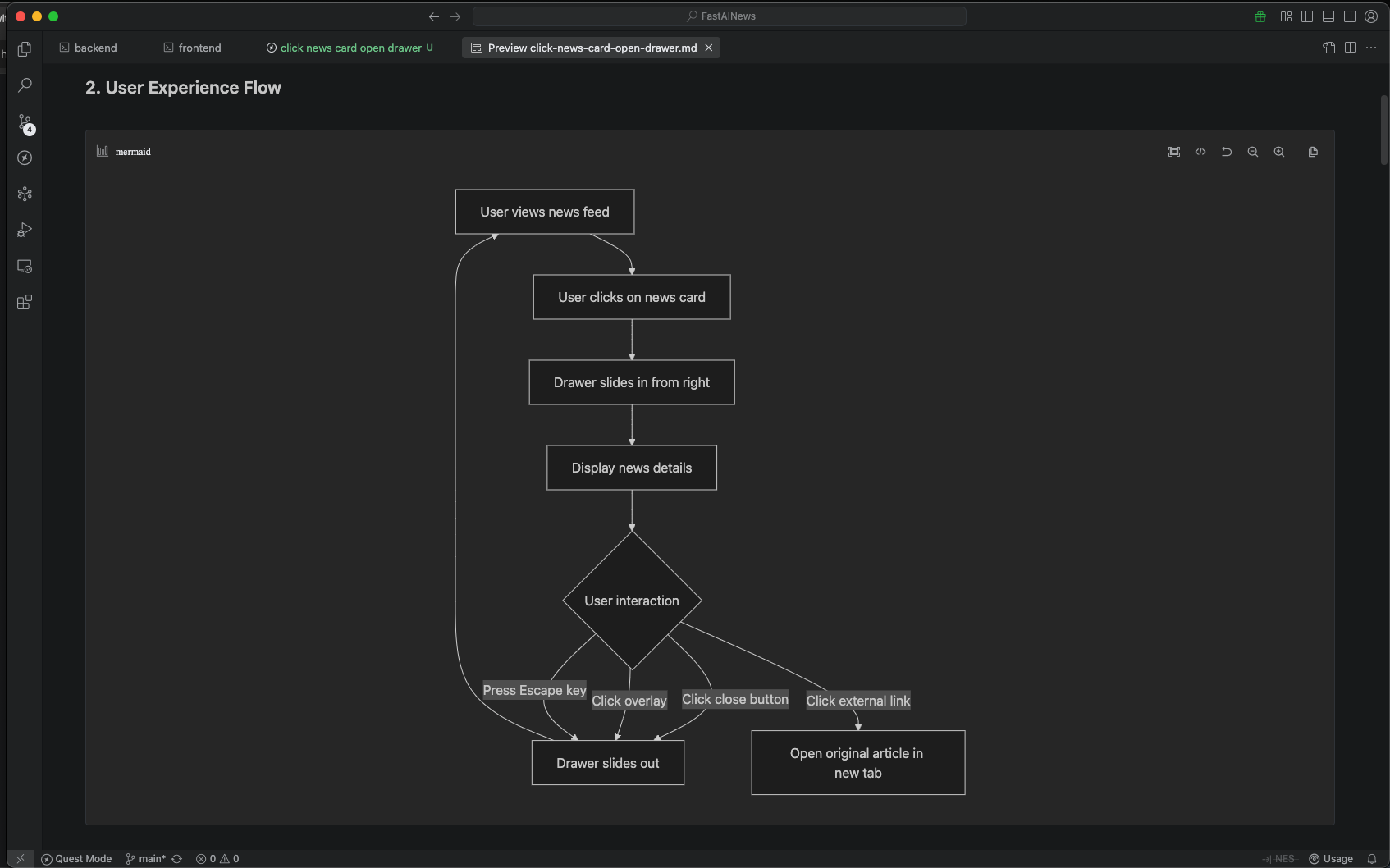Open the Run and Debug view
The height and width of the screenshot is (868, 1390).
[x=25, y=231]
